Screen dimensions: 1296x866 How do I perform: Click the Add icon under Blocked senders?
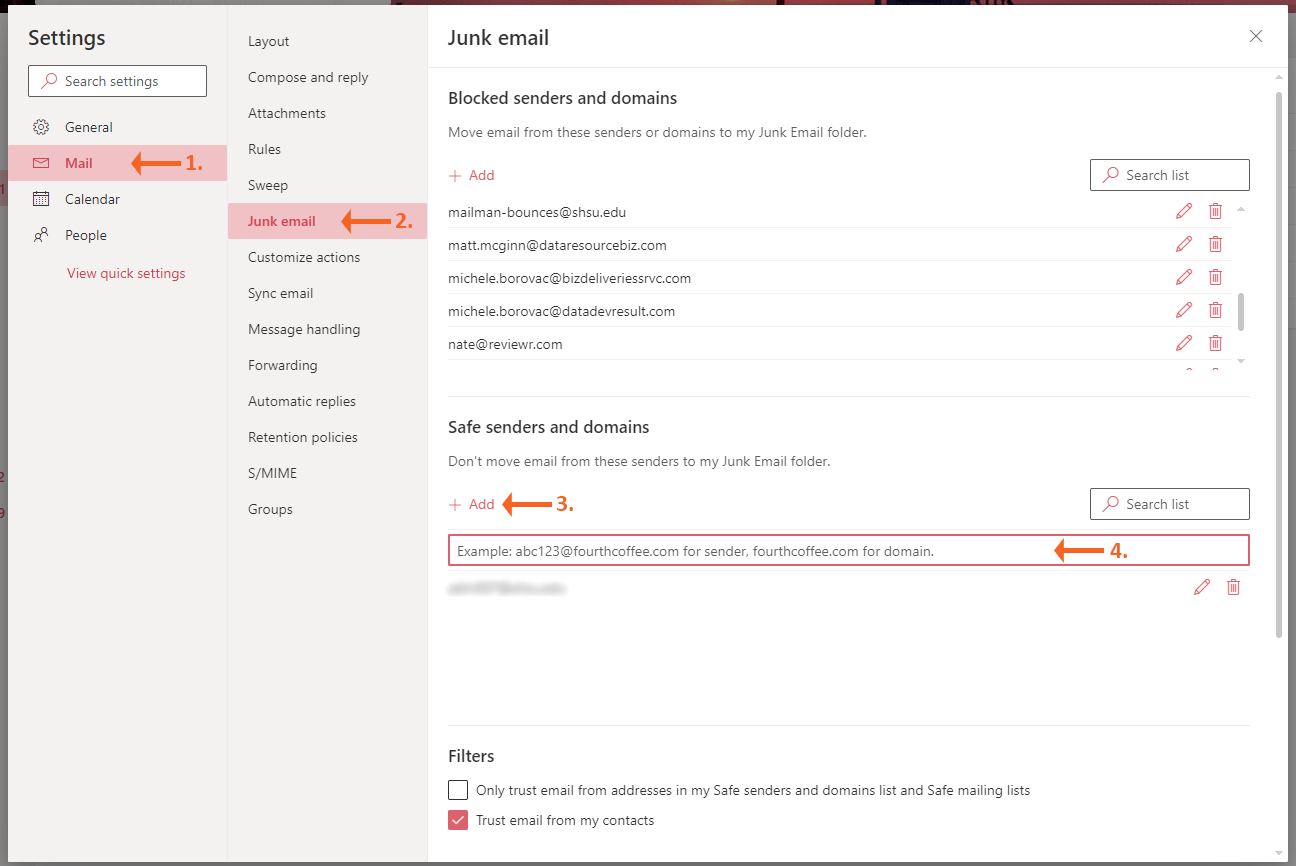(456, 175)
